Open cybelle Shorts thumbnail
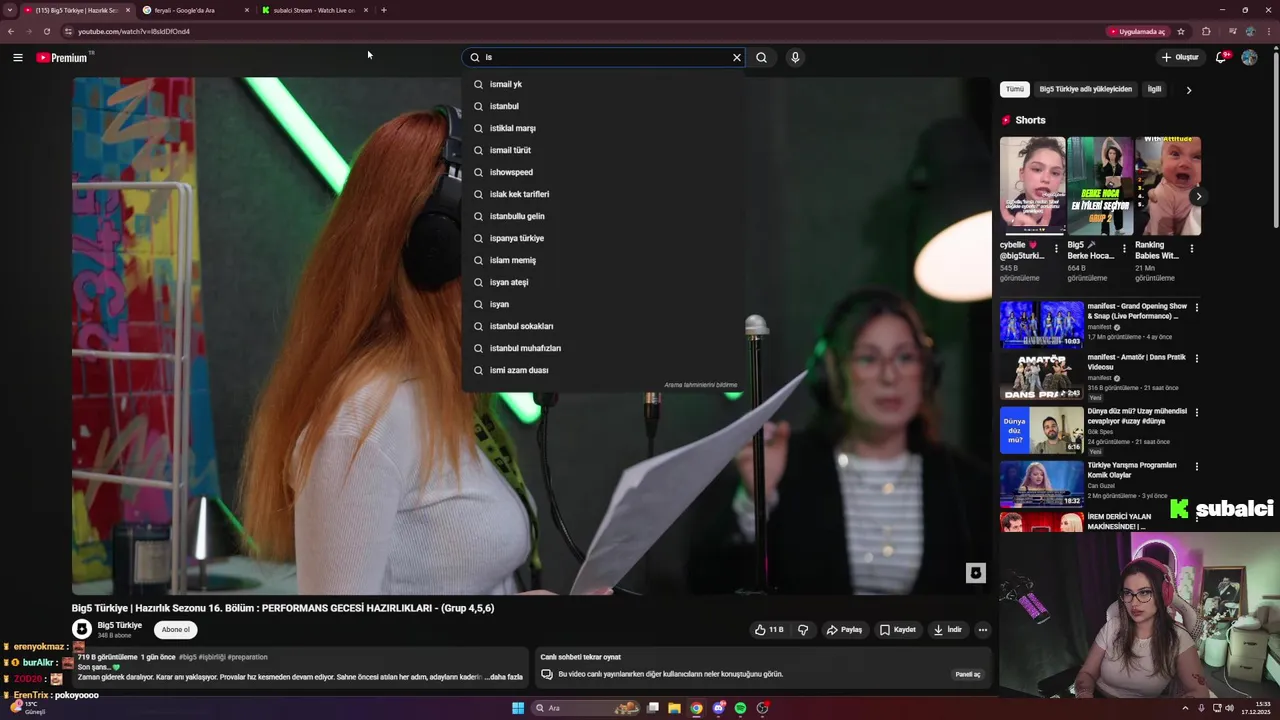 (x=1032, y=186)
